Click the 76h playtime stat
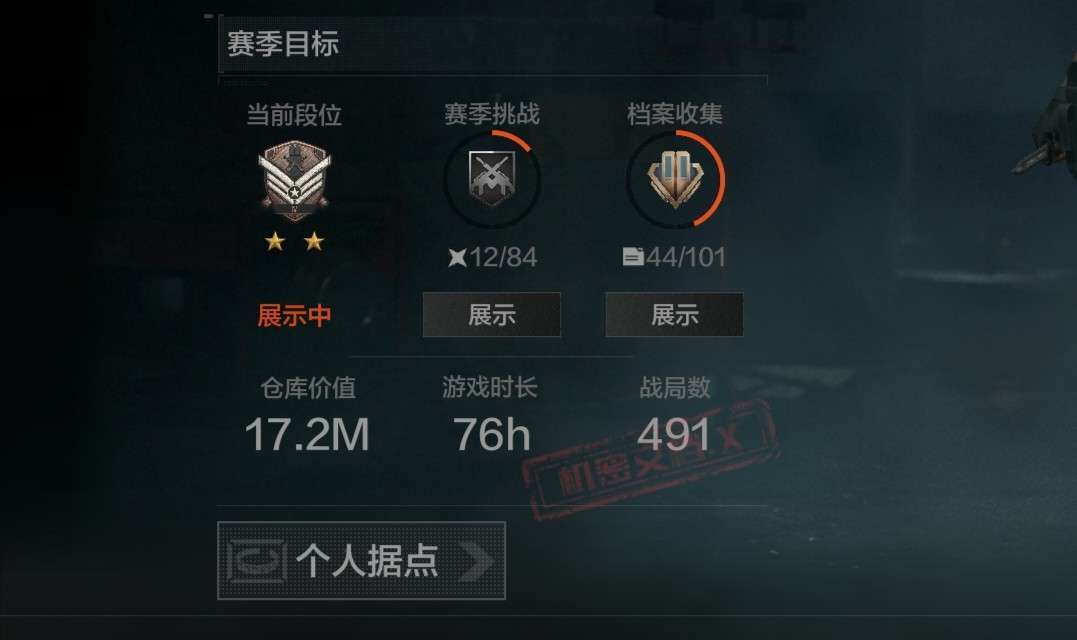This screenshot has width=1077, height=640. pos(492,434)
